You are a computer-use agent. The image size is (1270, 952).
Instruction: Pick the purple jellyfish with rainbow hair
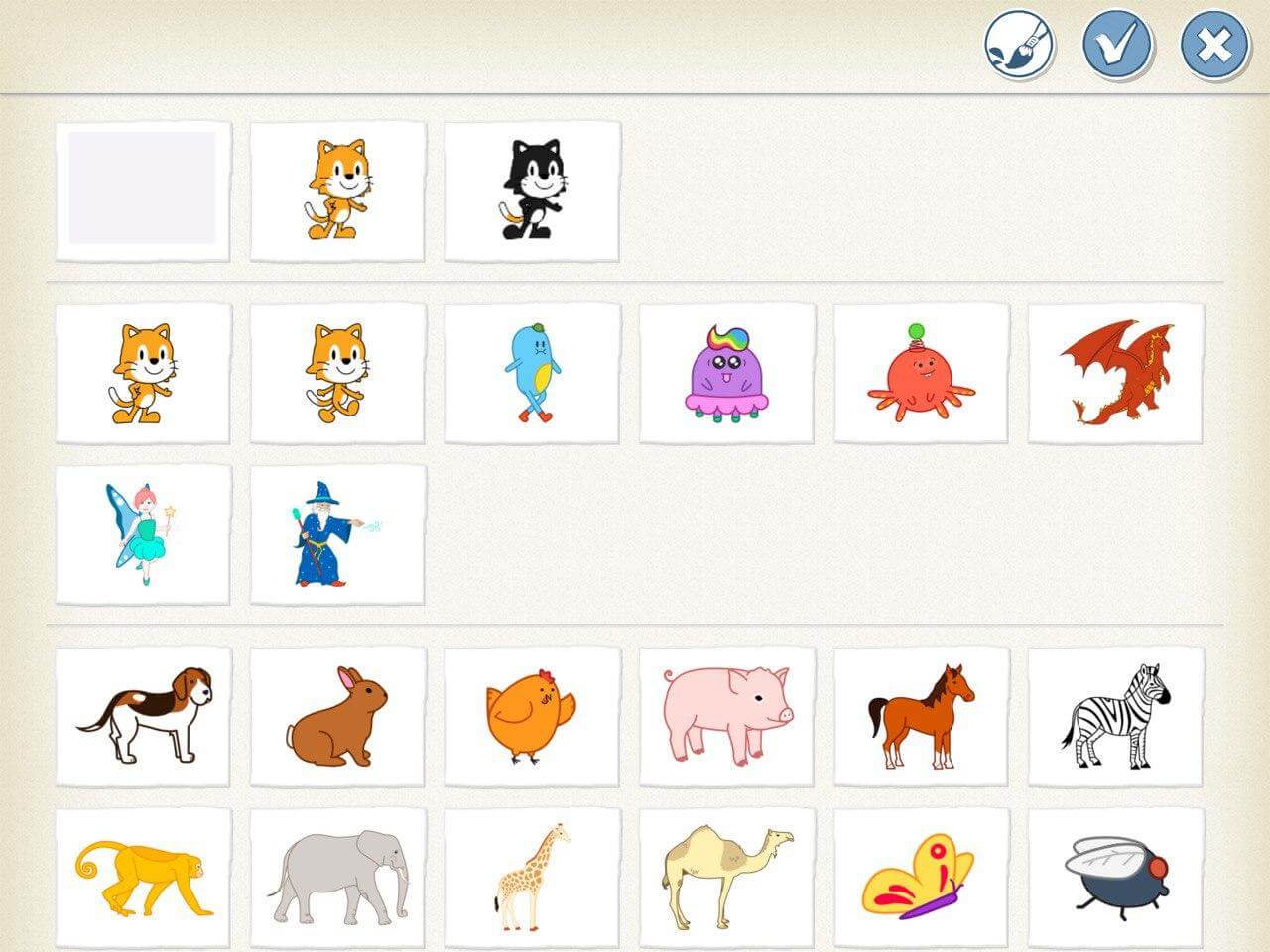click(x=726, y=373)
